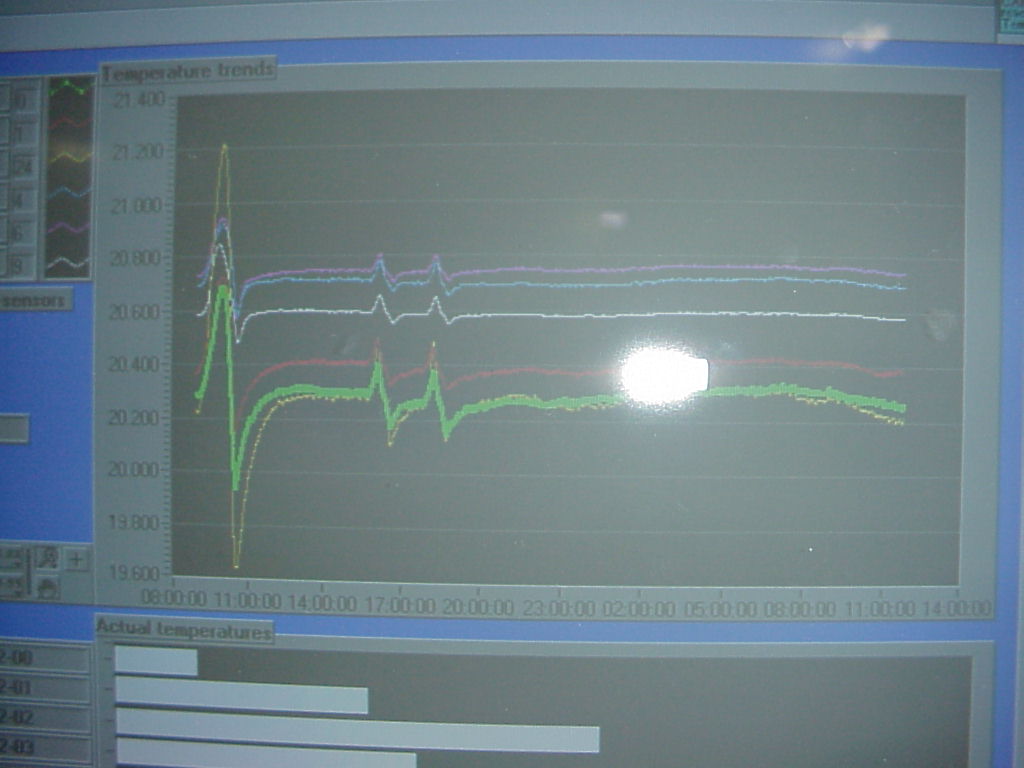Select legend plot name labeled 9

point(24,266)
